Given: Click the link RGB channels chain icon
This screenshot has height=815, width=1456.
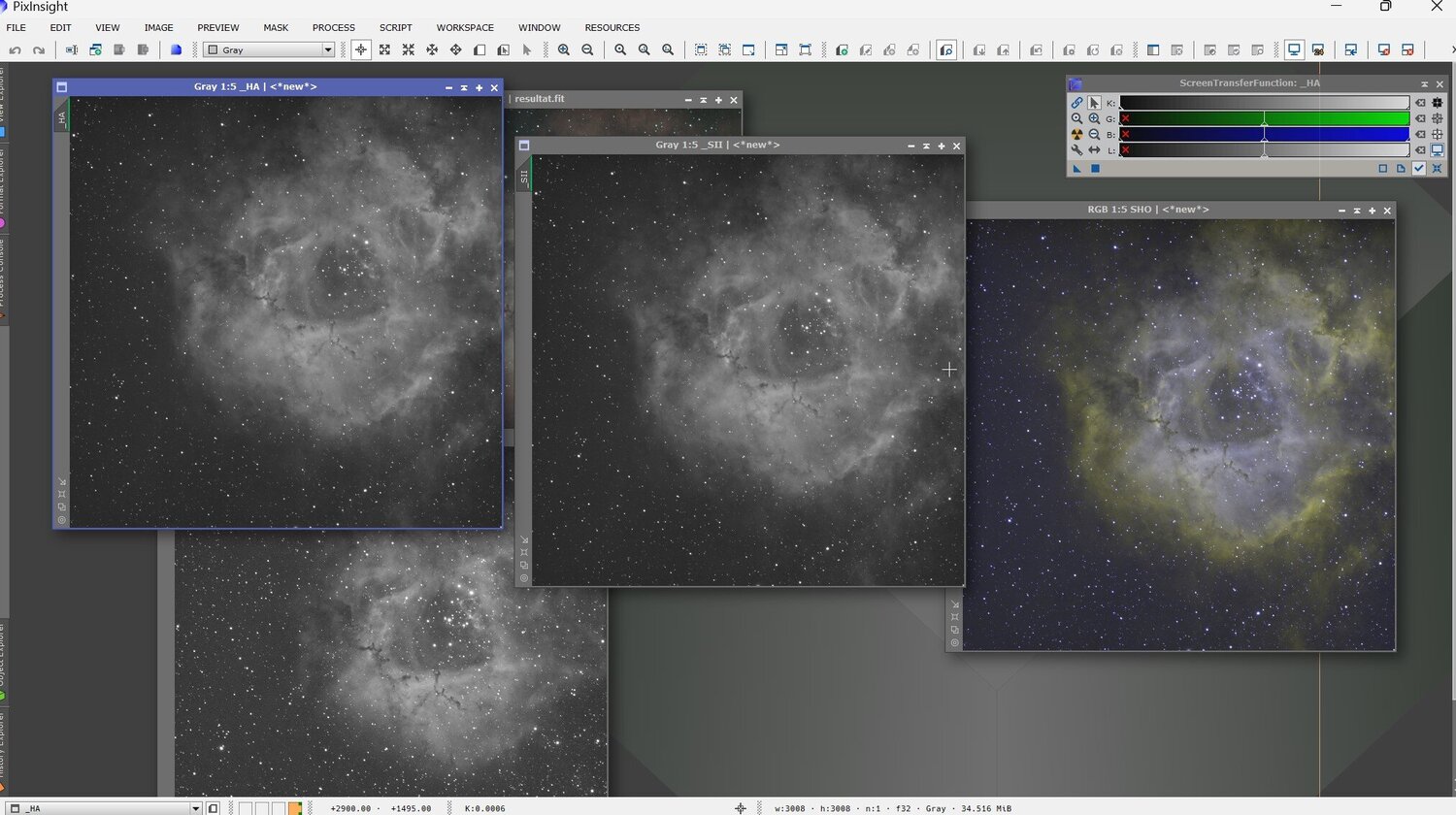Looking at the screenshot, I should click(1076, 103).
